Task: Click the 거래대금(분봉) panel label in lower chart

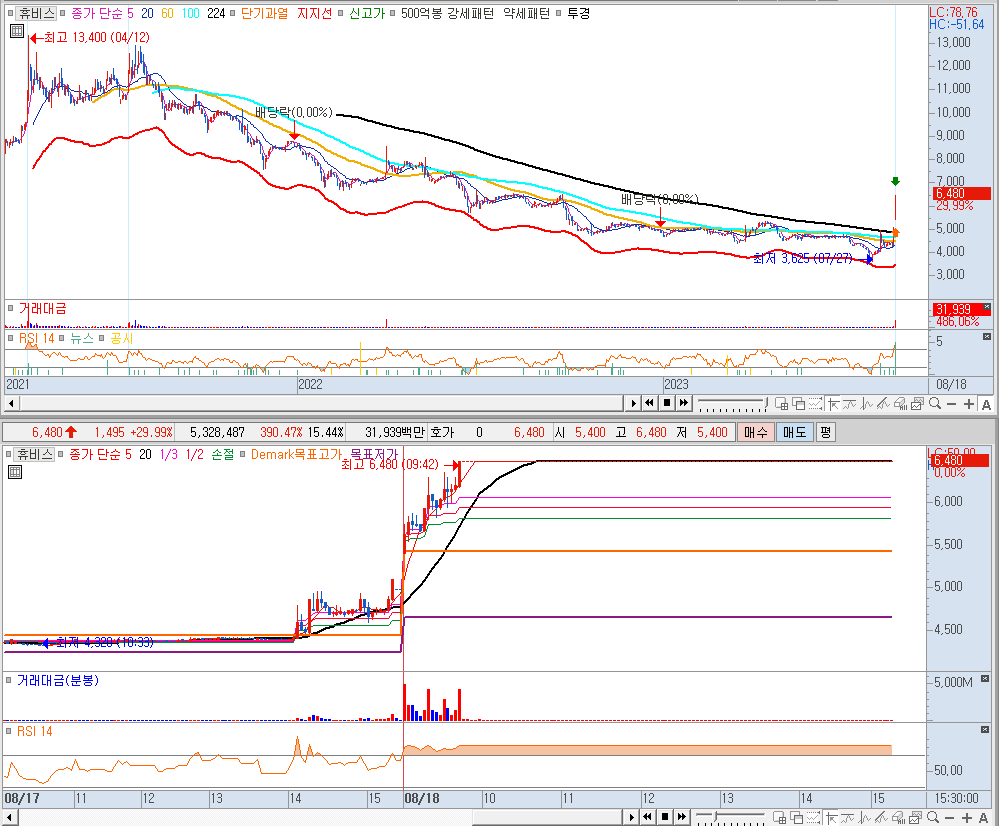Action: 58,681
